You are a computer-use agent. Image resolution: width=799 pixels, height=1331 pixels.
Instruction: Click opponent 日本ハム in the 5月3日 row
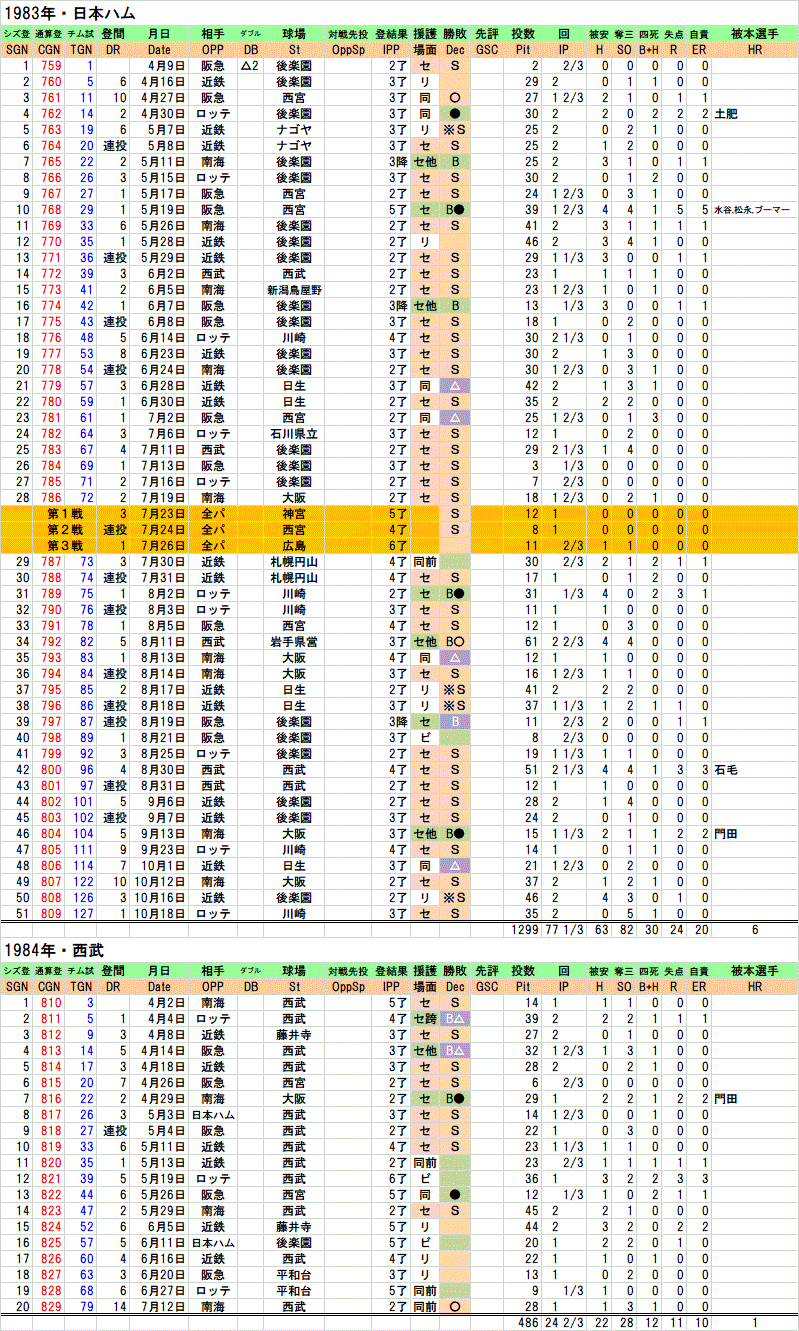(214, 1114)
